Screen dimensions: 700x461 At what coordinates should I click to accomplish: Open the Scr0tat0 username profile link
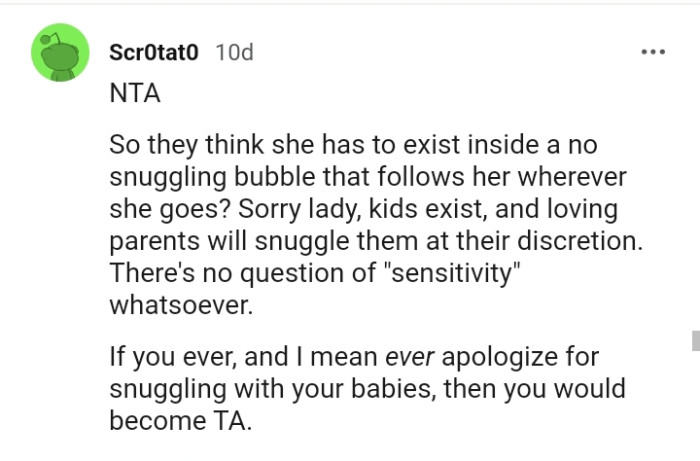click(155, 52)
